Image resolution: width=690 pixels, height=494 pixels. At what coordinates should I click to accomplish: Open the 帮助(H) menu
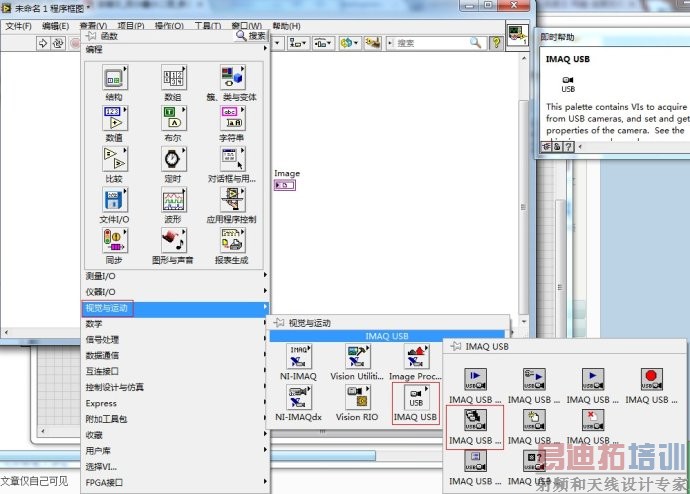pos(286,26)
